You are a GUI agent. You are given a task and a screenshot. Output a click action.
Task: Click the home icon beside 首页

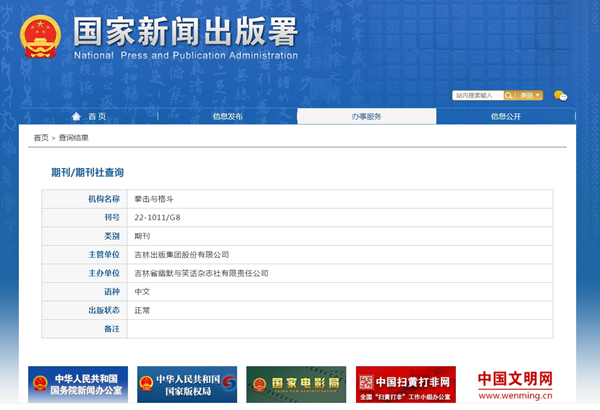pos(76,116)
